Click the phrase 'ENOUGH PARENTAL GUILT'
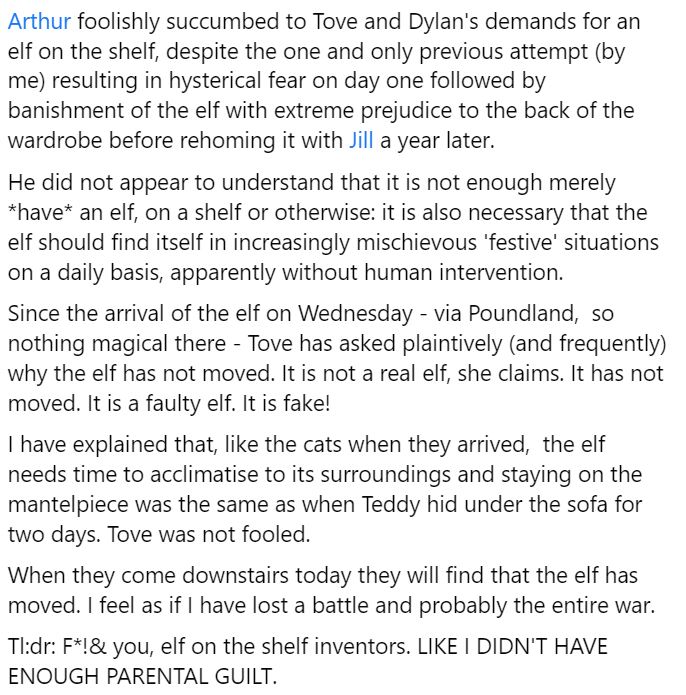 click(140, 677)
